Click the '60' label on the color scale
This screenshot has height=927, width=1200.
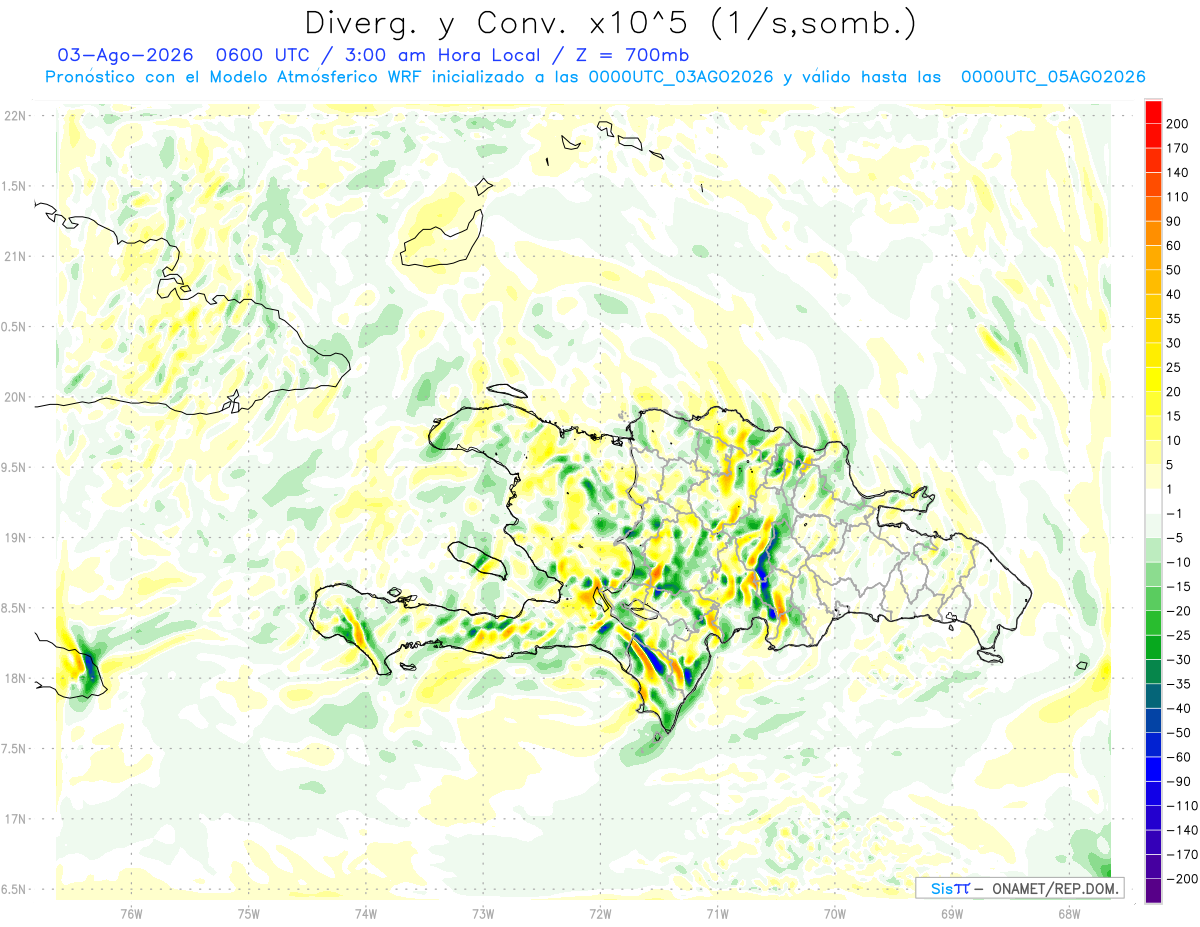coord(1175,246)
